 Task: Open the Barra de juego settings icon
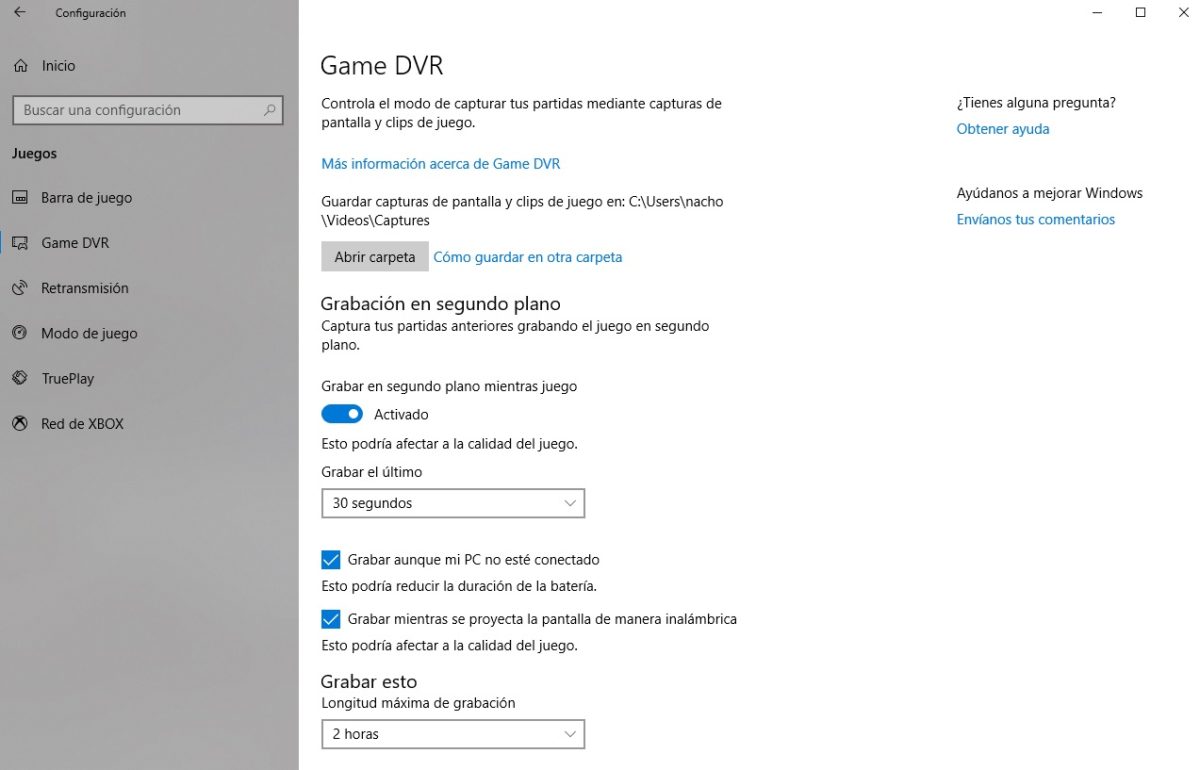(21, 197)
